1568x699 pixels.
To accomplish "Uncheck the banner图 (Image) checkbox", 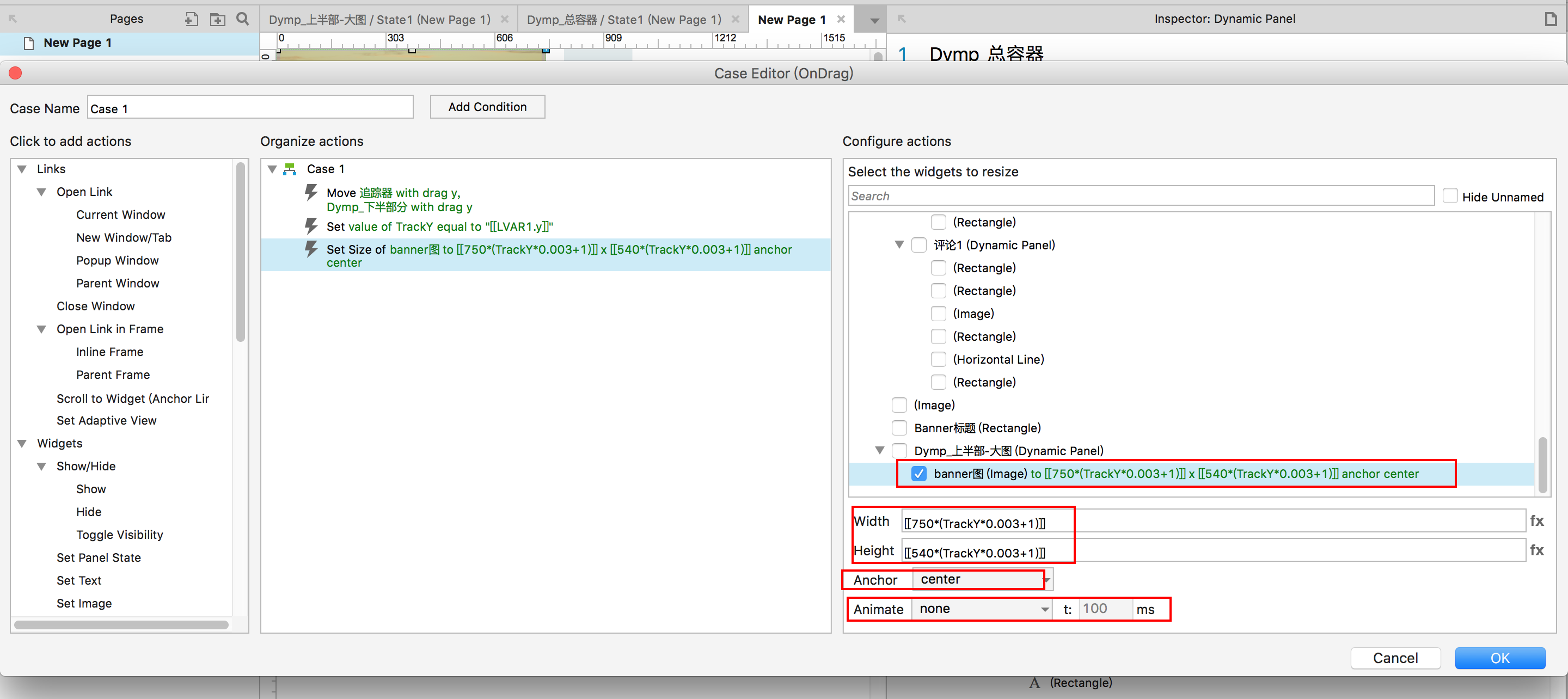I will pyautogui.click(x=918, y=474).
